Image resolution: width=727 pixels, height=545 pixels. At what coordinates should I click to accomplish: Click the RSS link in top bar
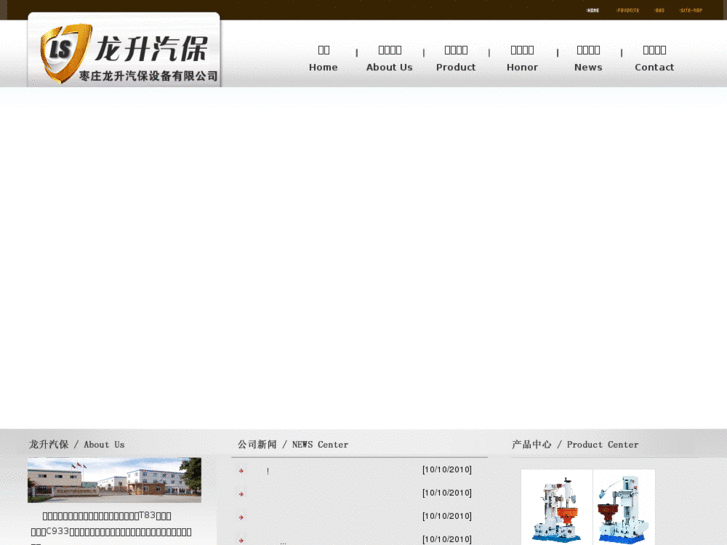pos(659,10)
